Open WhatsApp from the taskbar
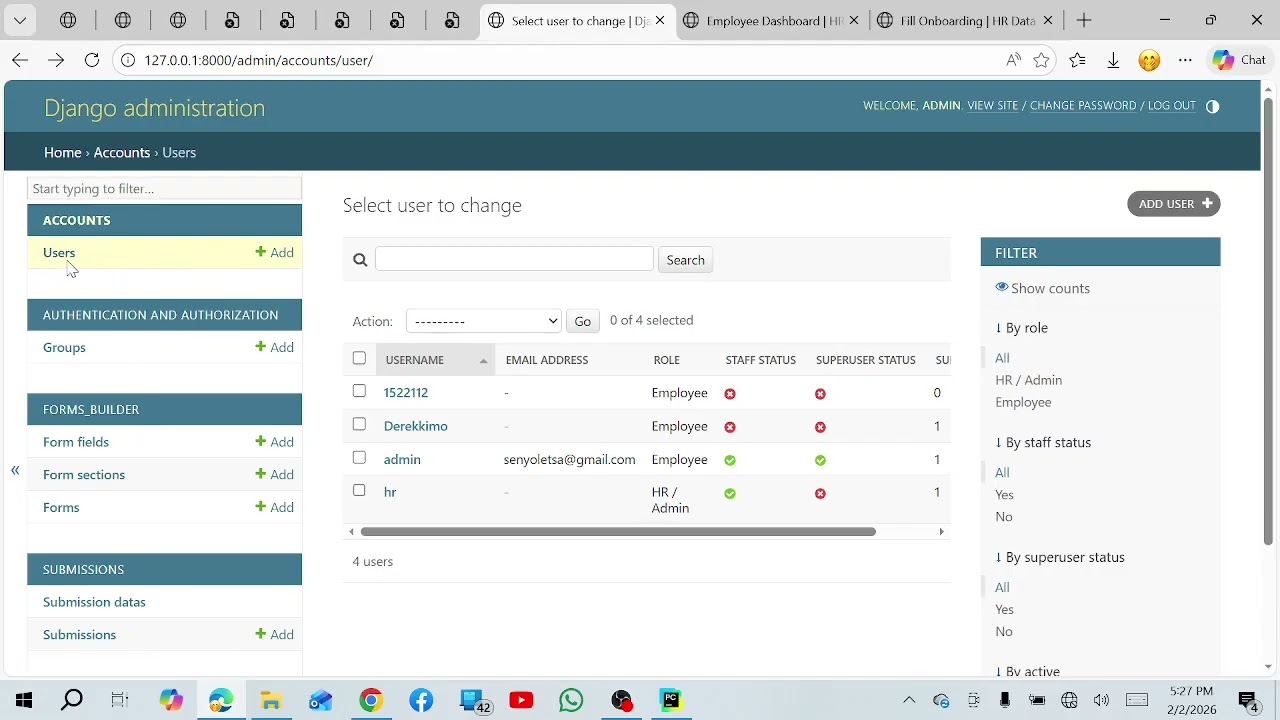 (571, 701)
